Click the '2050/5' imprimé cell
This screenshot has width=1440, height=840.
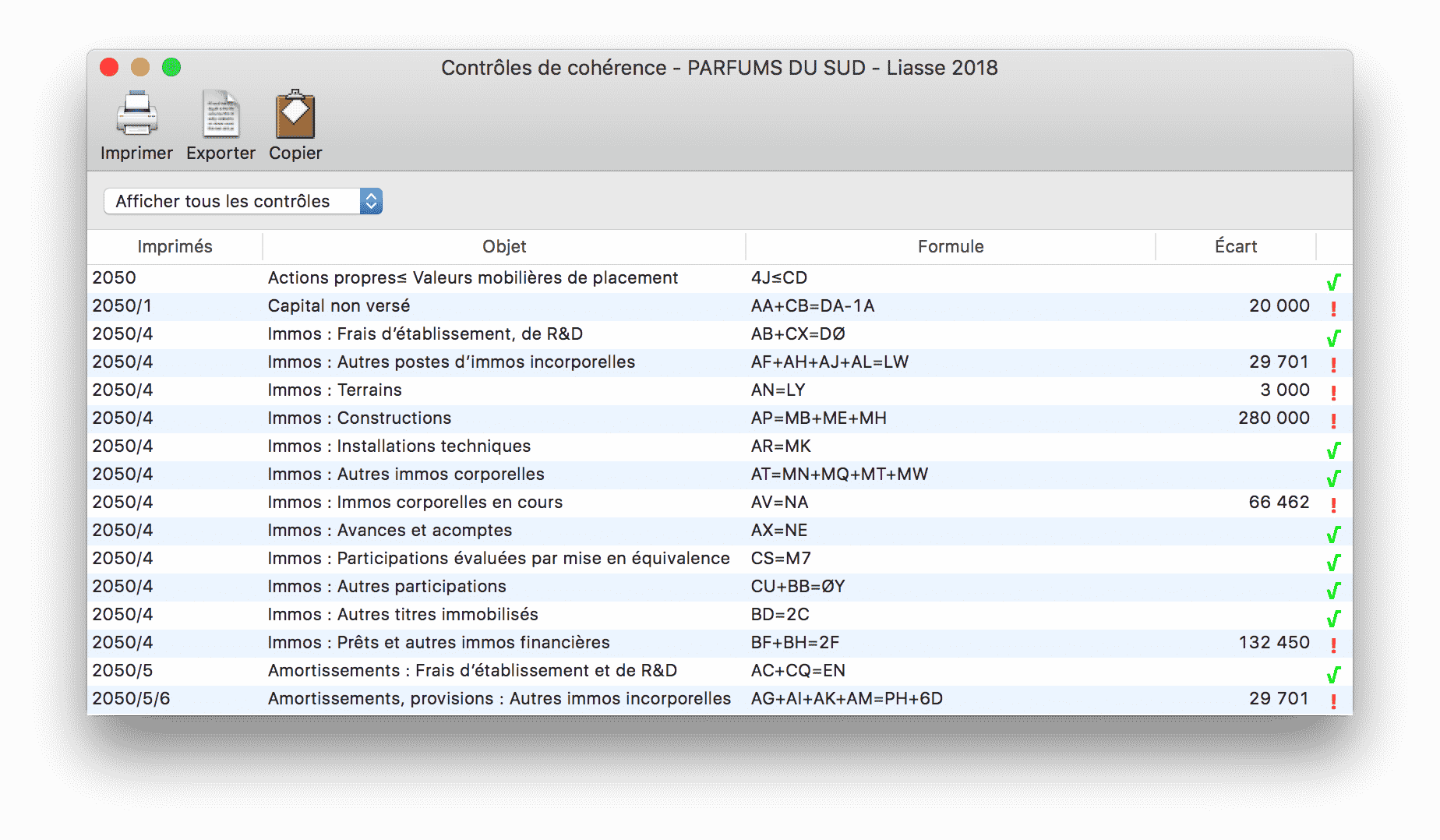click(x=122, y=671)
